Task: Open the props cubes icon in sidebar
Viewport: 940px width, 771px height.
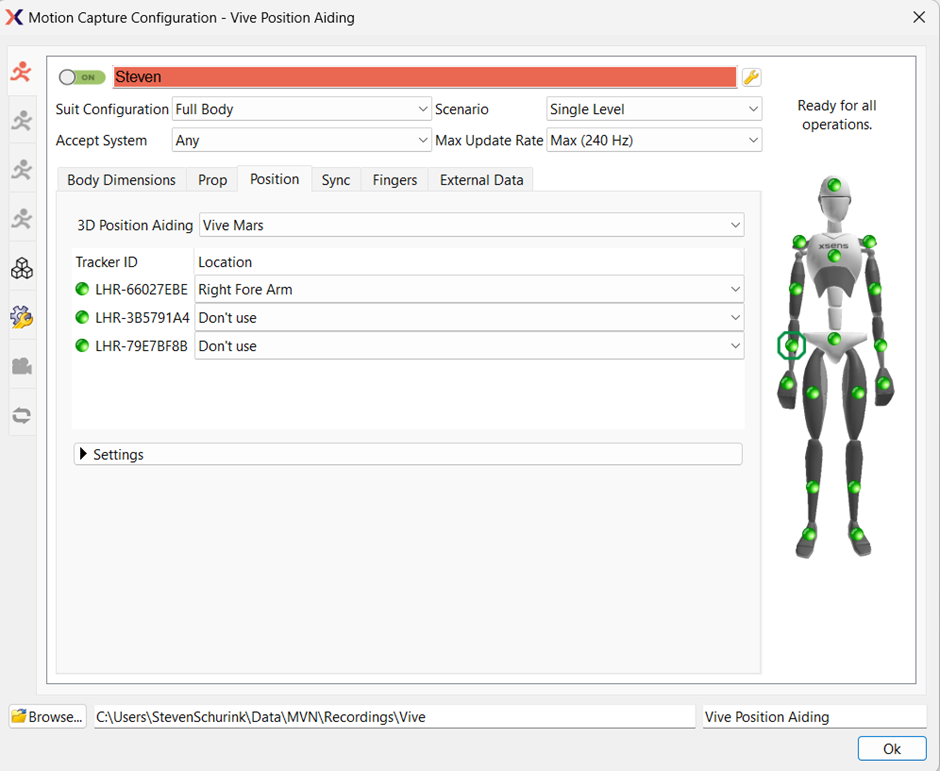Action: 21,267
